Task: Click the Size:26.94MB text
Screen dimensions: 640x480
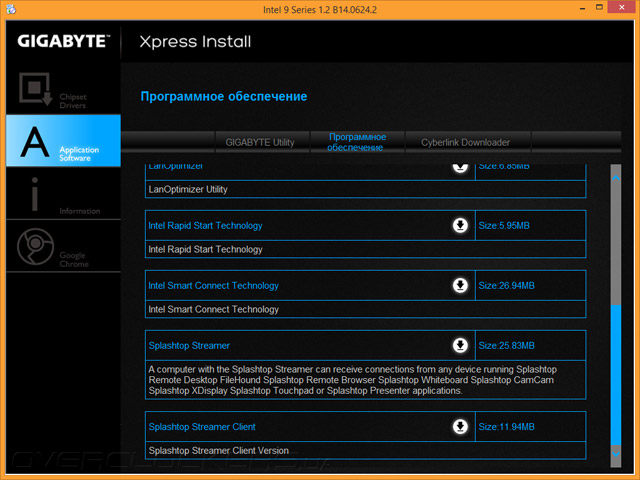Action: coord(507,286)
